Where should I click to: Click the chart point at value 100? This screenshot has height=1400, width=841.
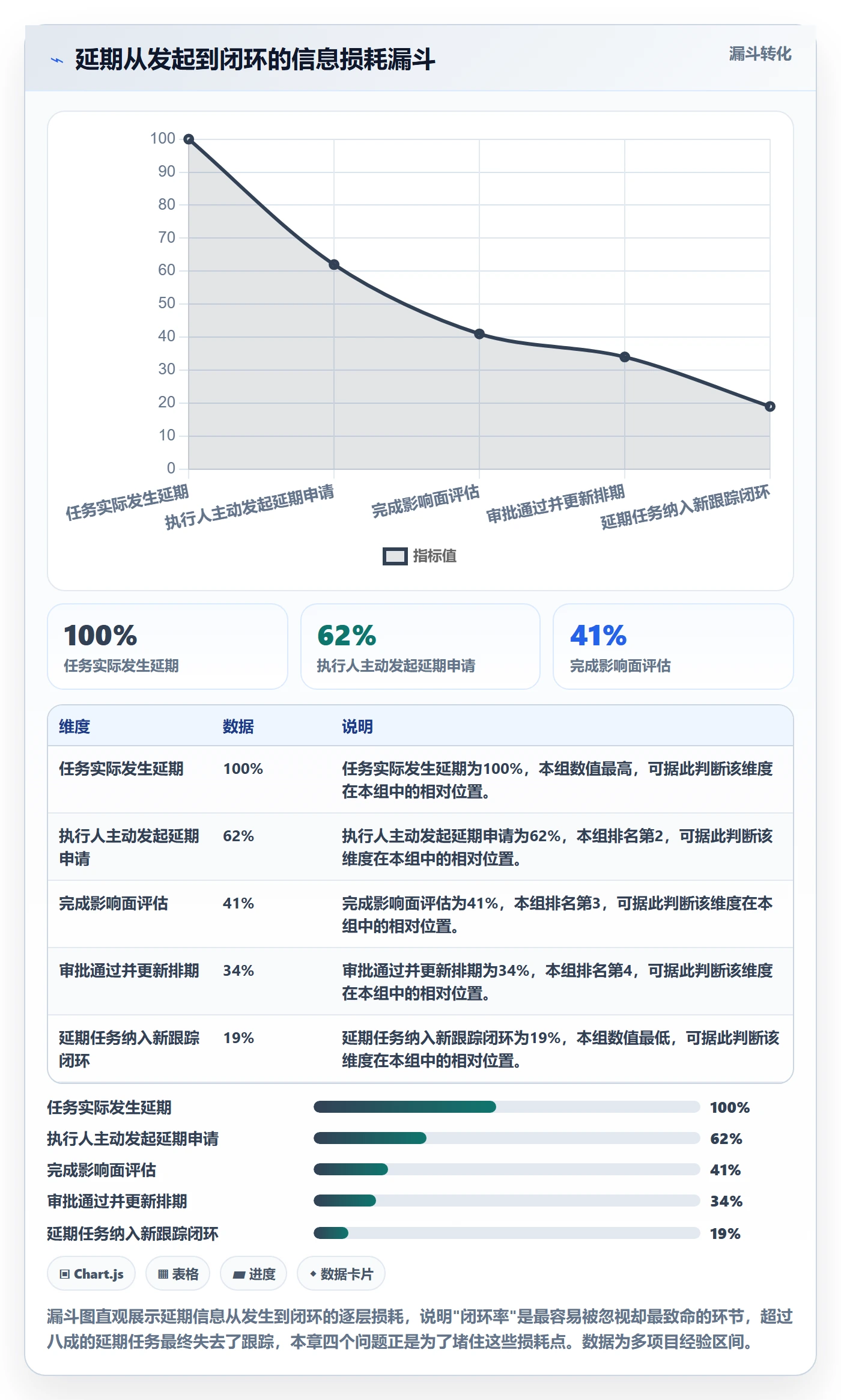click(189, 139)
